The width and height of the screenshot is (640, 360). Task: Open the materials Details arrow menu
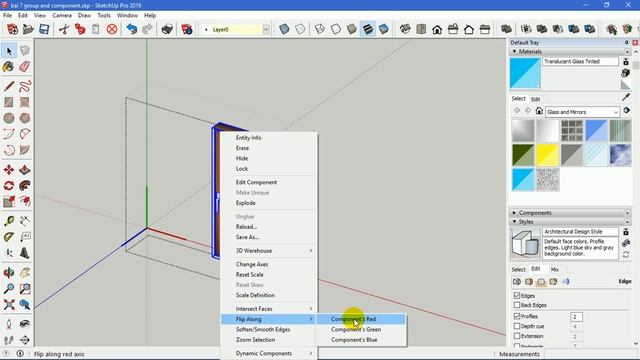(x=627, y=111)
